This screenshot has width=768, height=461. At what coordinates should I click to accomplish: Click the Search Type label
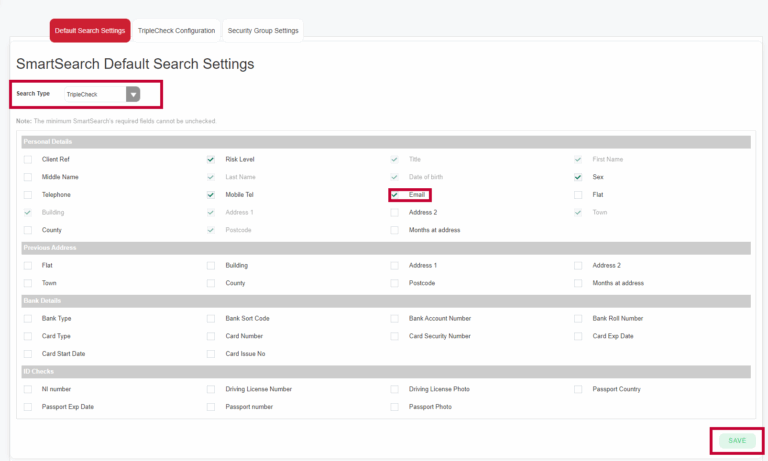33,94
